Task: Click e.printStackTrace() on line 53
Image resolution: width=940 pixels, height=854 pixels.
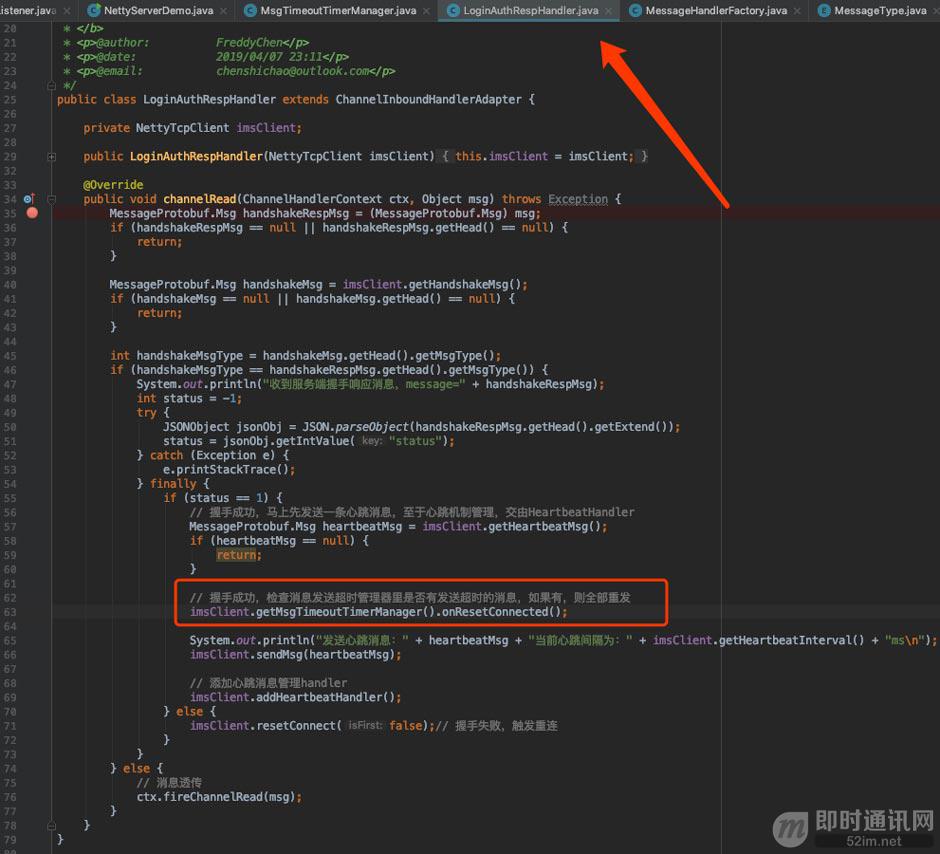Action: [226, 470]
